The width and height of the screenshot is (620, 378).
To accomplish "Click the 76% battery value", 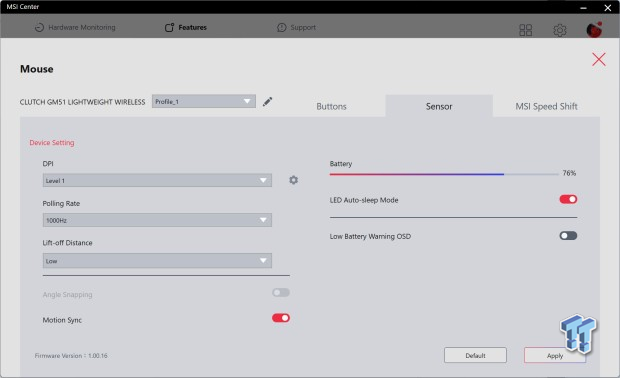I will click(569, 173).
